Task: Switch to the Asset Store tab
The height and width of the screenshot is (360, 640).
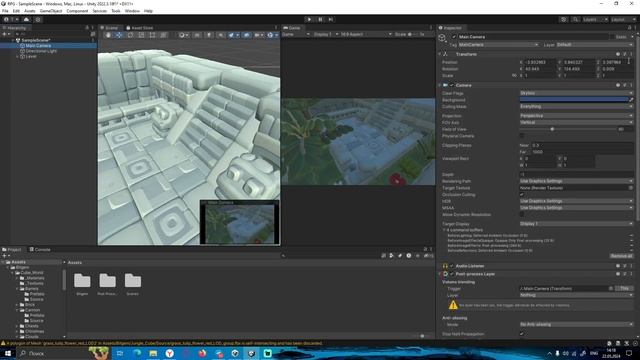Action: coord(140,28)
